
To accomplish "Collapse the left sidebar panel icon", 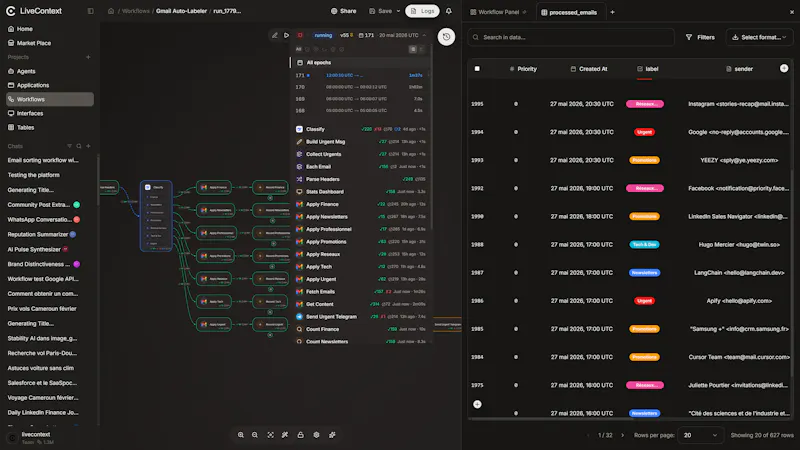I will click(x=90, y=11).
